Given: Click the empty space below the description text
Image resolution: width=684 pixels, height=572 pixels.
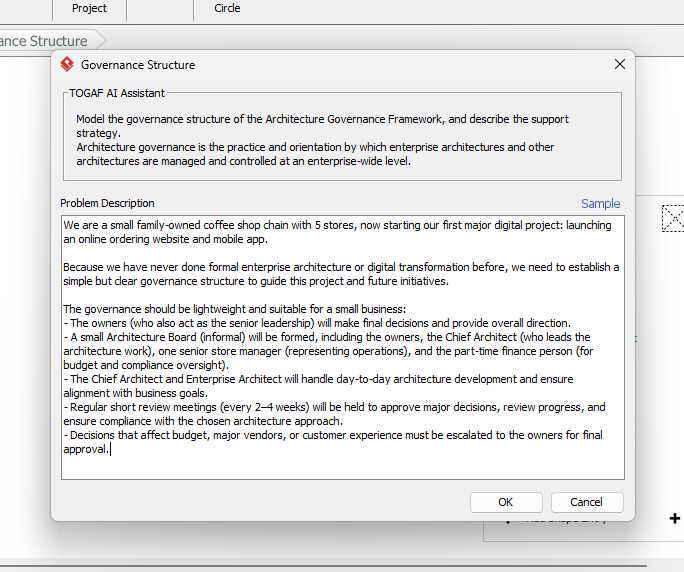Looking at the screenshot, I should [x=340, y=467].
